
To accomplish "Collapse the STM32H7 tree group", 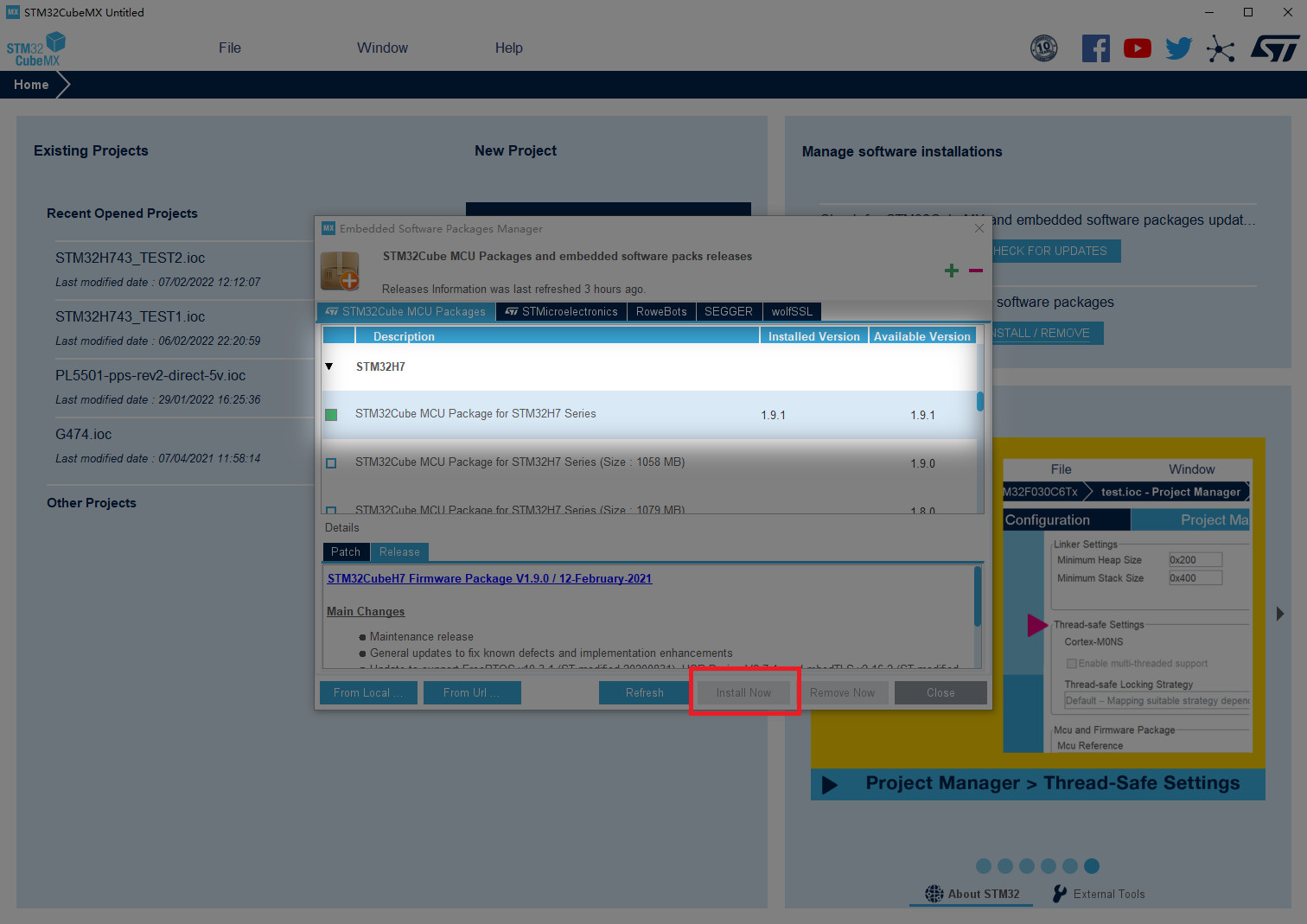I will tap(329, 366).
